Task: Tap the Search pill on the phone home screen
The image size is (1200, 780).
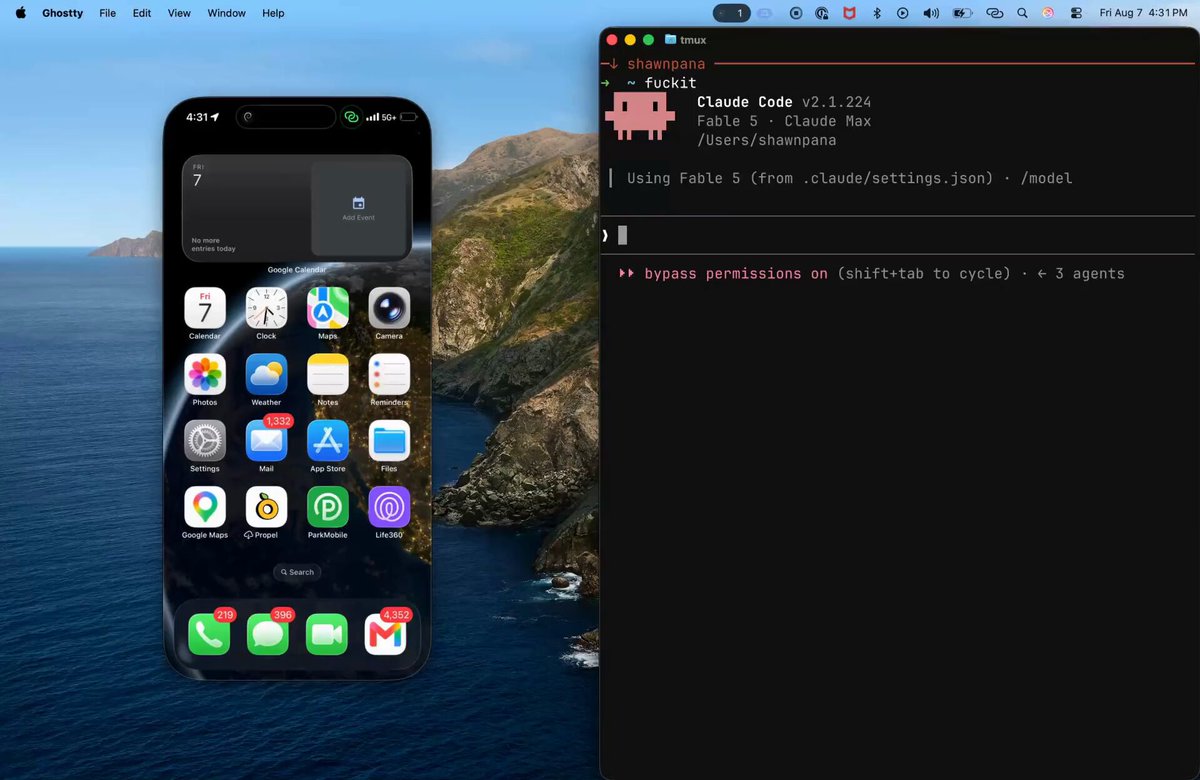Action: [297, 572]
